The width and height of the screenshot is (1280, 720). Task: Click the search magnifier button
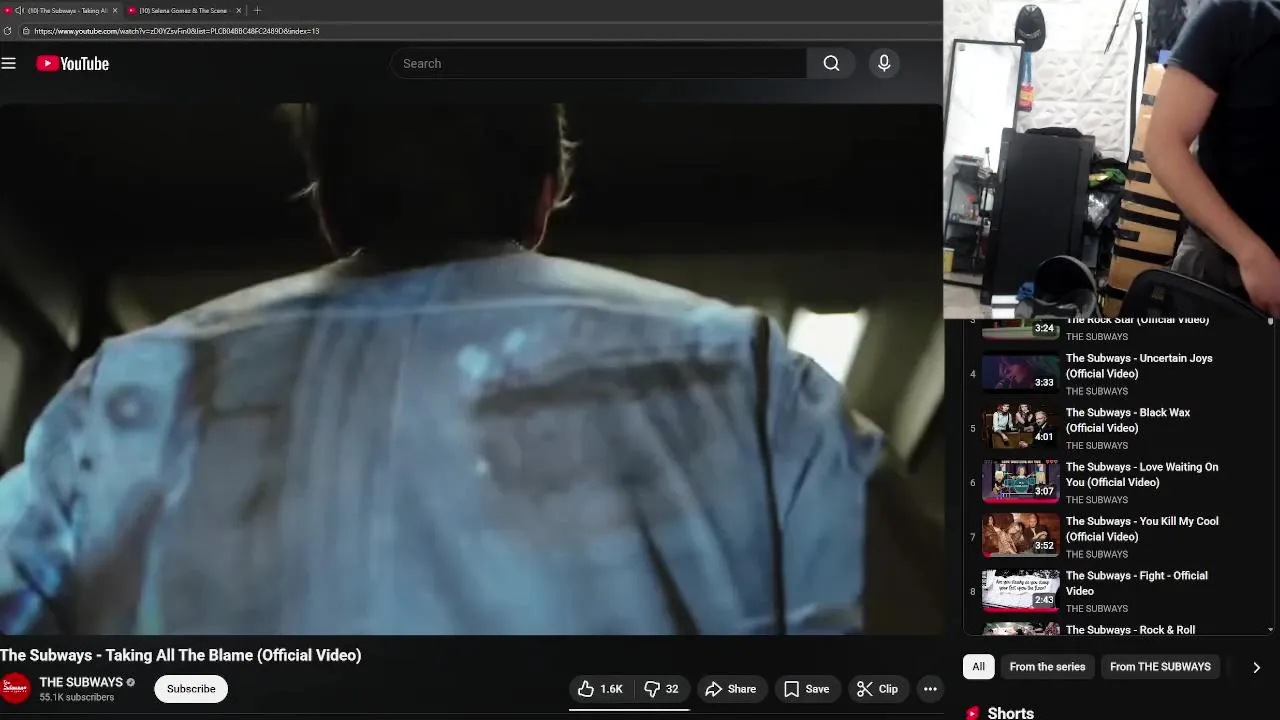[831, 63]
